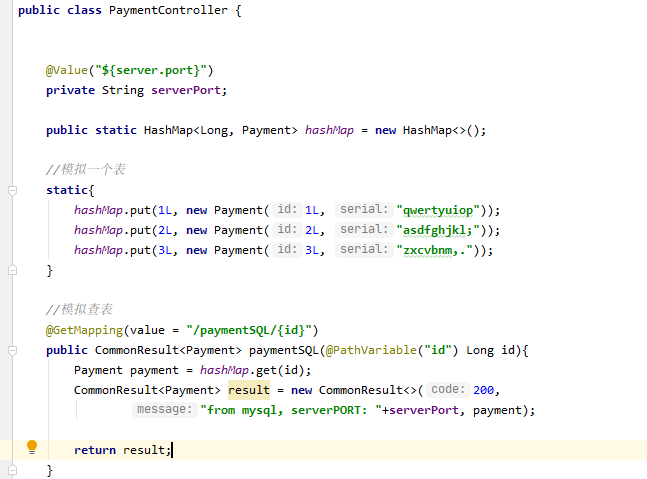Click the comment 模拟查表
Image resolution: width=647 pixels, height=479 pixels.
click(x=79, y=310)
